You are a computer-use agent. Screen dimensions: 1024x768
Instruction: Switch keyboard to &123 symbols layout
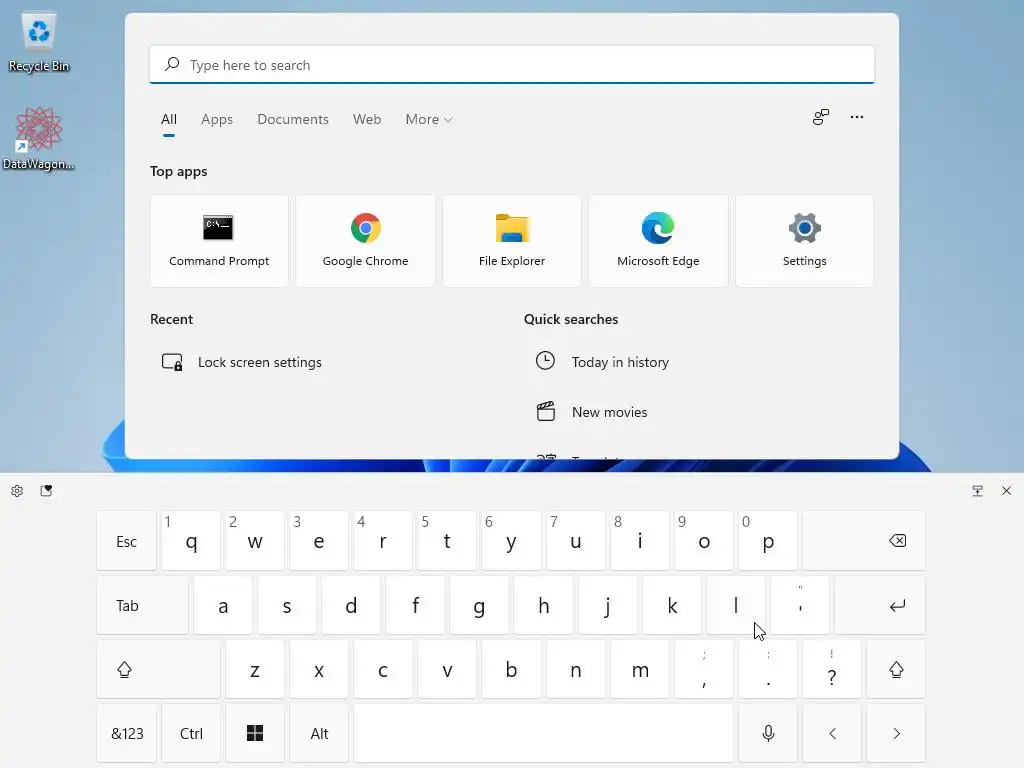point(127,733)
